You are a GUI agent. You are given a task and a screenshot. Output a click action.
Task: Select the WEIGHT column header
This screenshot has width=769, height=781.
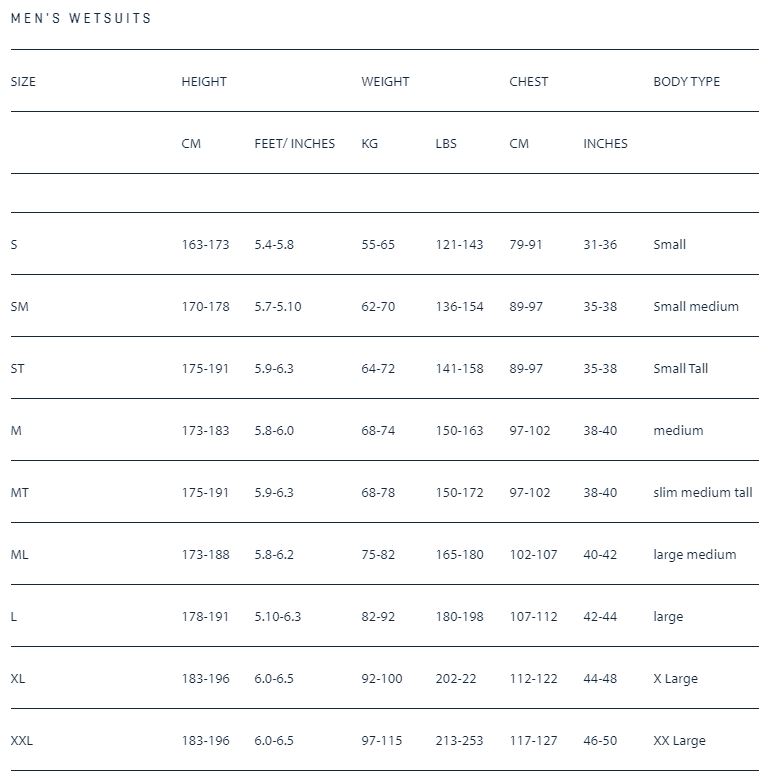(x=385, y=82)
